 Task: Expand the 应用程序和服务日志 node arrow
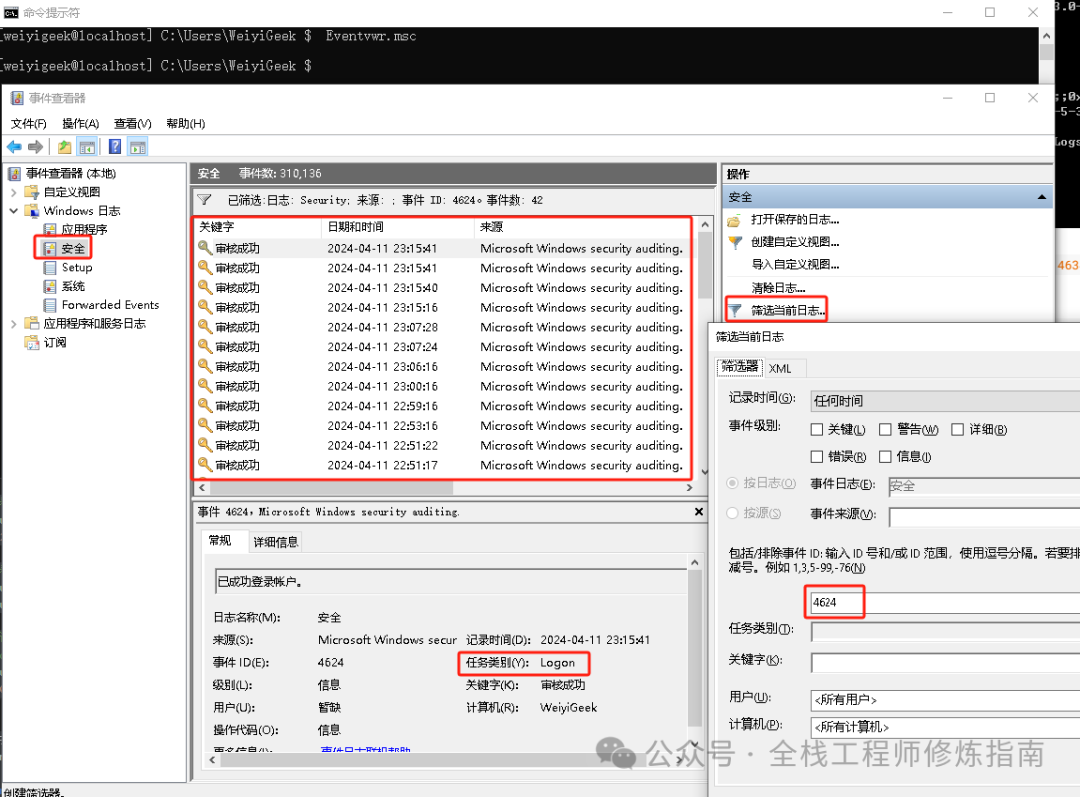coord(14,324)
